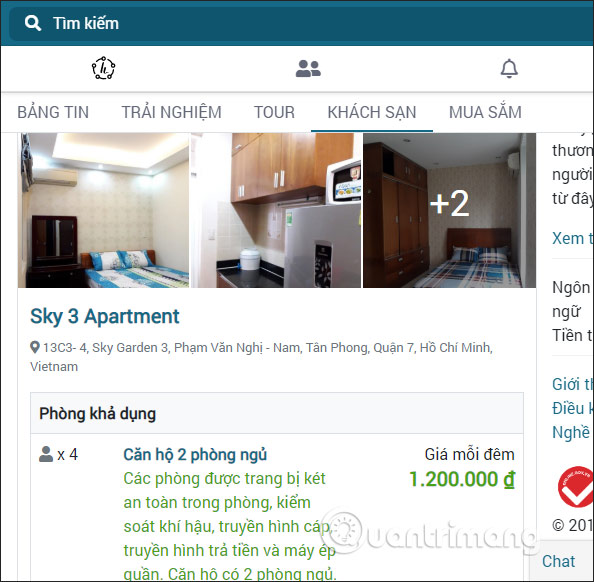594x582 pixels.
Task: Open the bedroom photo with blue bedding
Action: coord(103,210)
